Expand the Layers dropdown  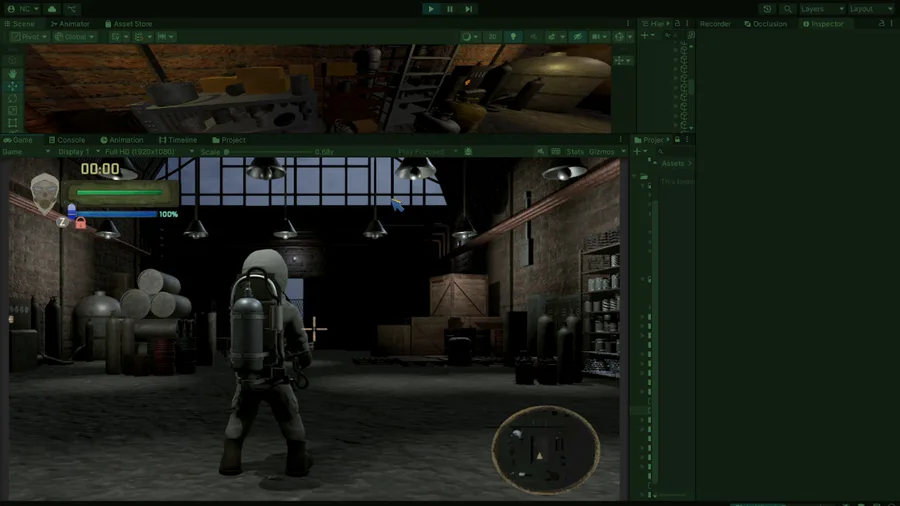822,9
